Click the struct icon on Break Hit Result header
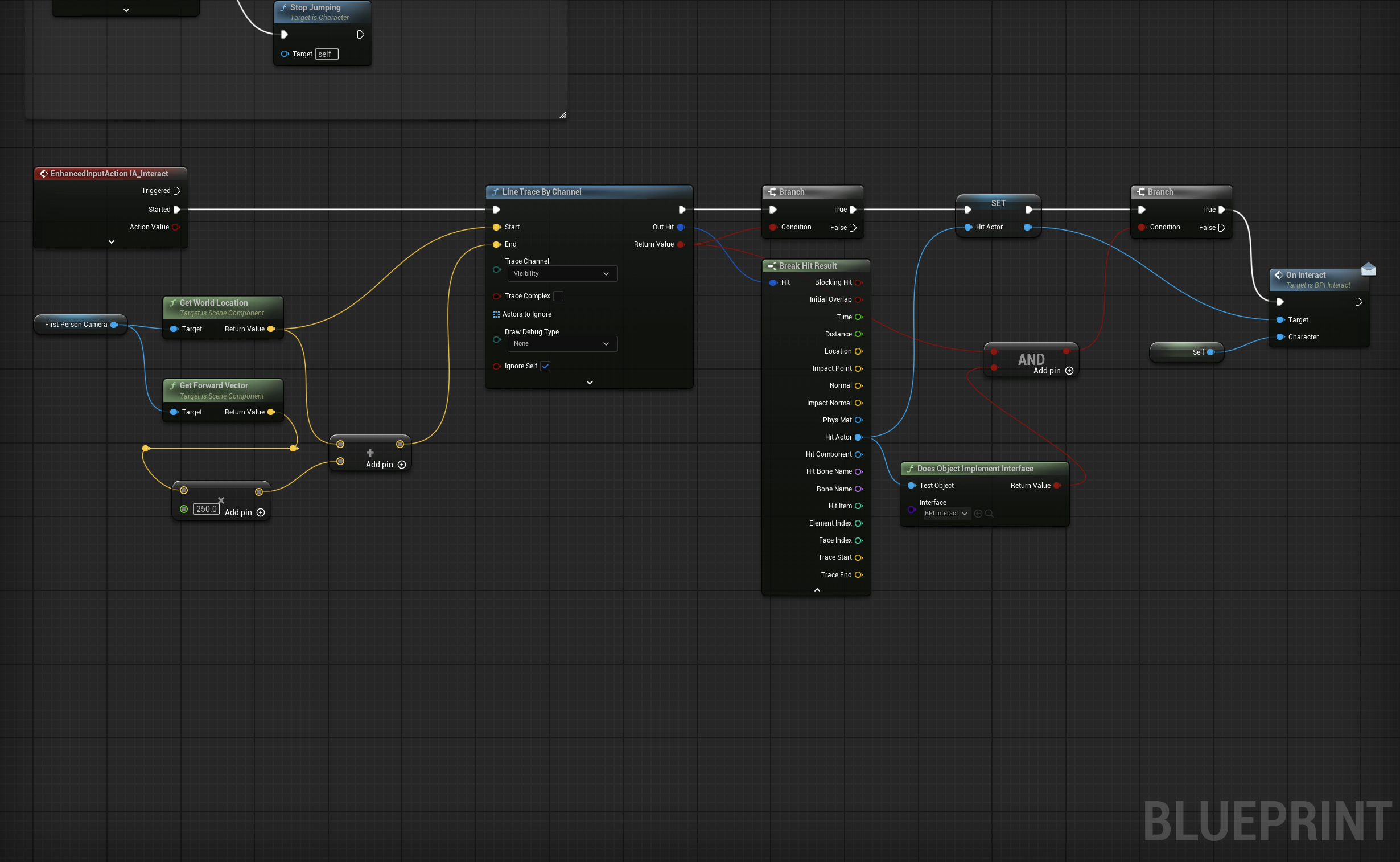The height and width of the screenshot is (862, 1400). click(772, 266)
